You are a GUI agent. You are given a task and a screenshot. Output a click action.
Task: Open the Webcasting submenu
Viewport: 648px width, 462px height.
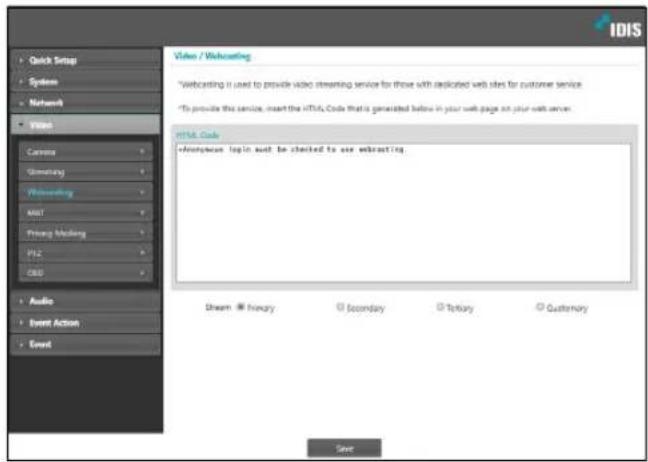click(x=86, y=192)
